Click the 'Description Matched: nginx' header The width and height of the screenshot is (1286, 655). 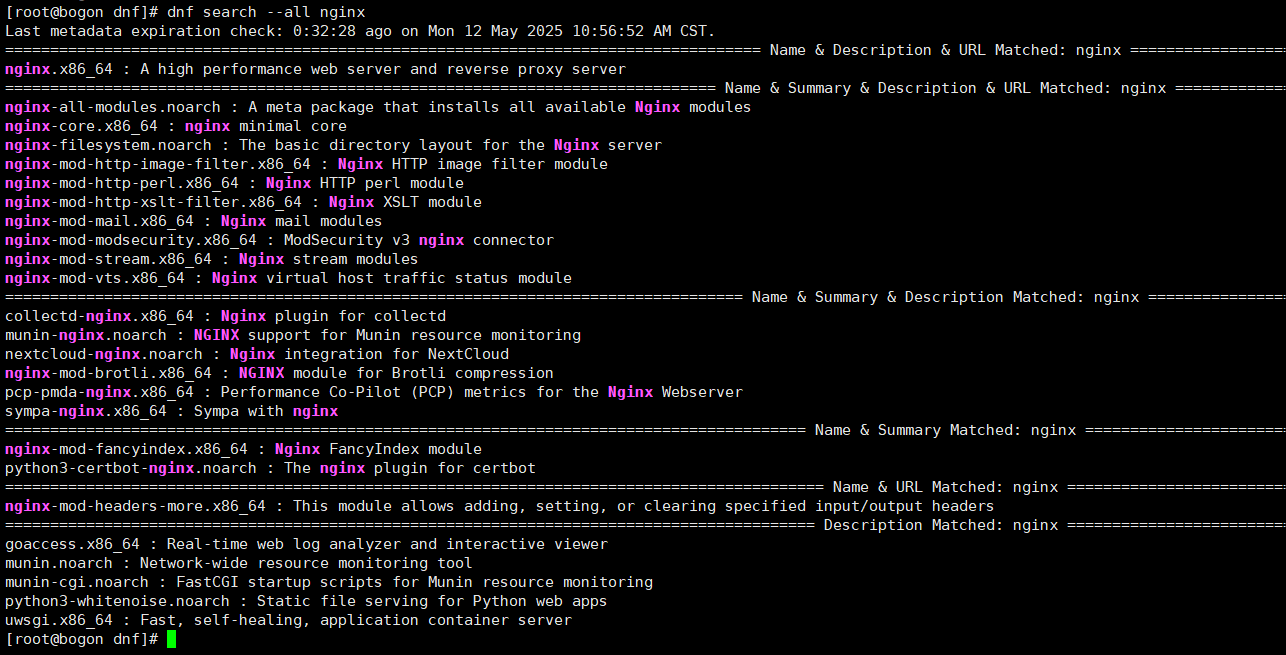[941, 525]
